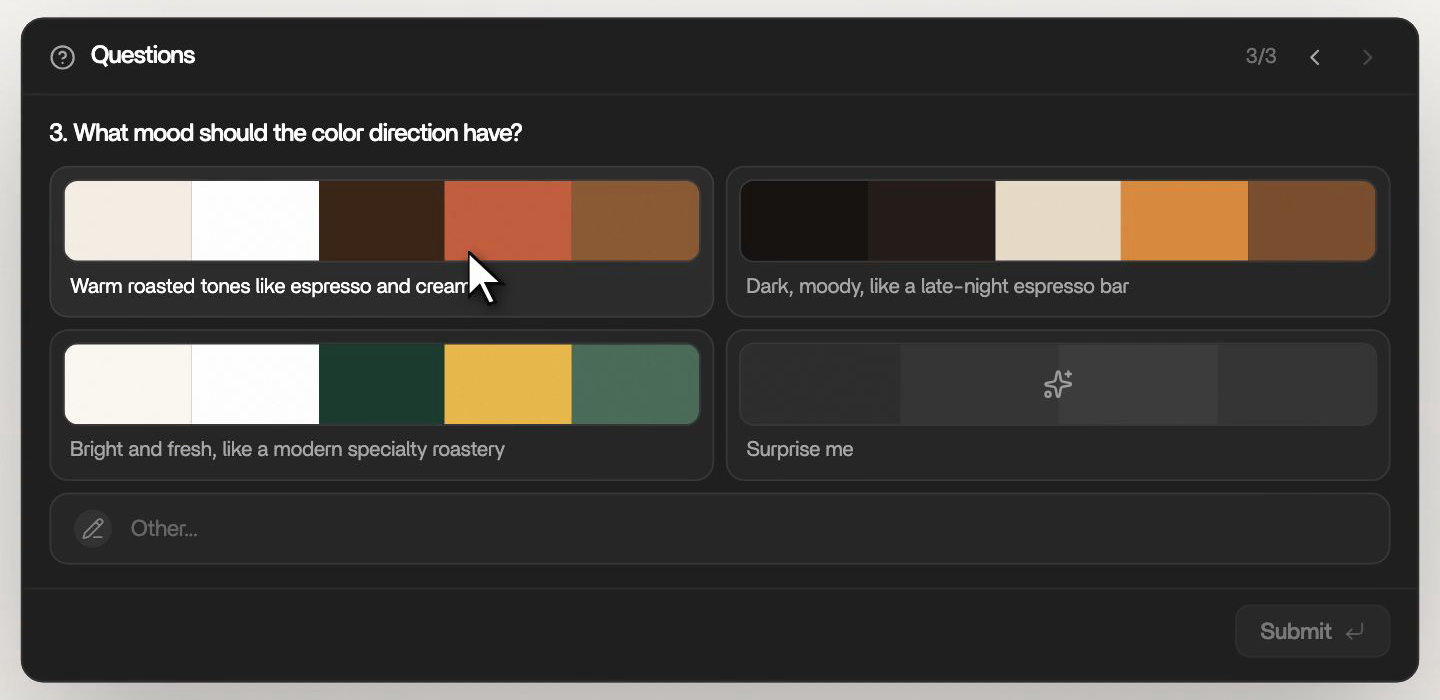The height and width of the screenshot is (700, 1440).
Task: Click the terracotta orange swatch in warm palette
Action: pyautogui.click(x=508, y=221)
